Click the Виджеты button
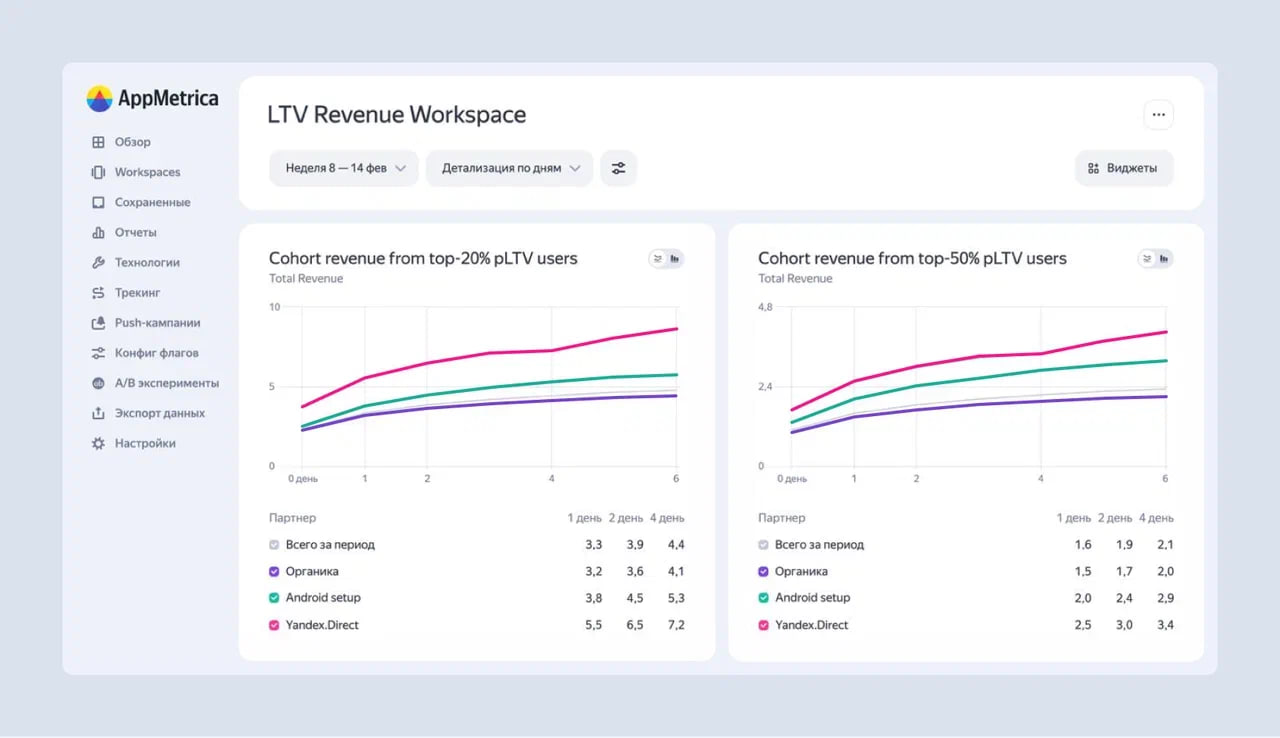Viewport: 1280px width, 738px height. 1123,168
